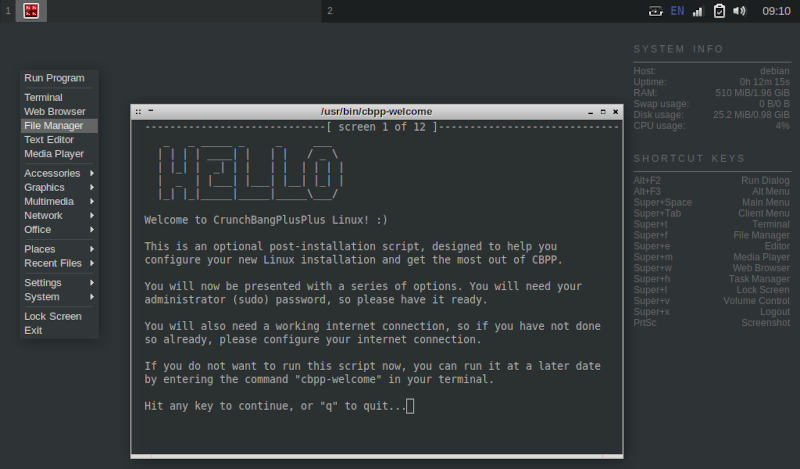Expand the System submenu
800x469 pixels.
coord(59,297)
